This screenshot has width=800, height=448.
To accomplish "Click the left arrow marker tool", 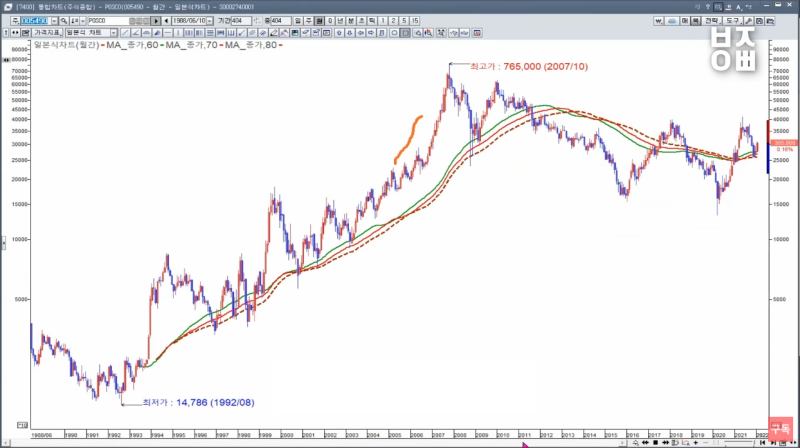I will click(360, 33).
